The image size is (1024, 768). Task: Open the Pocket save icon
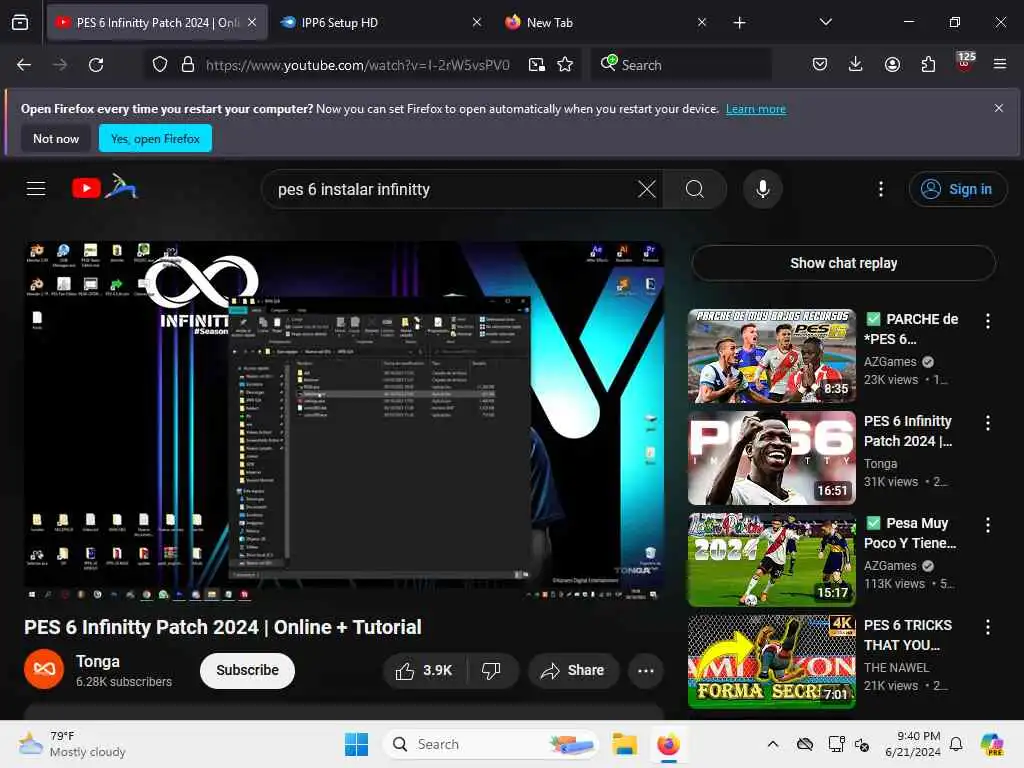pyautogui.click(x=820, y=64)
